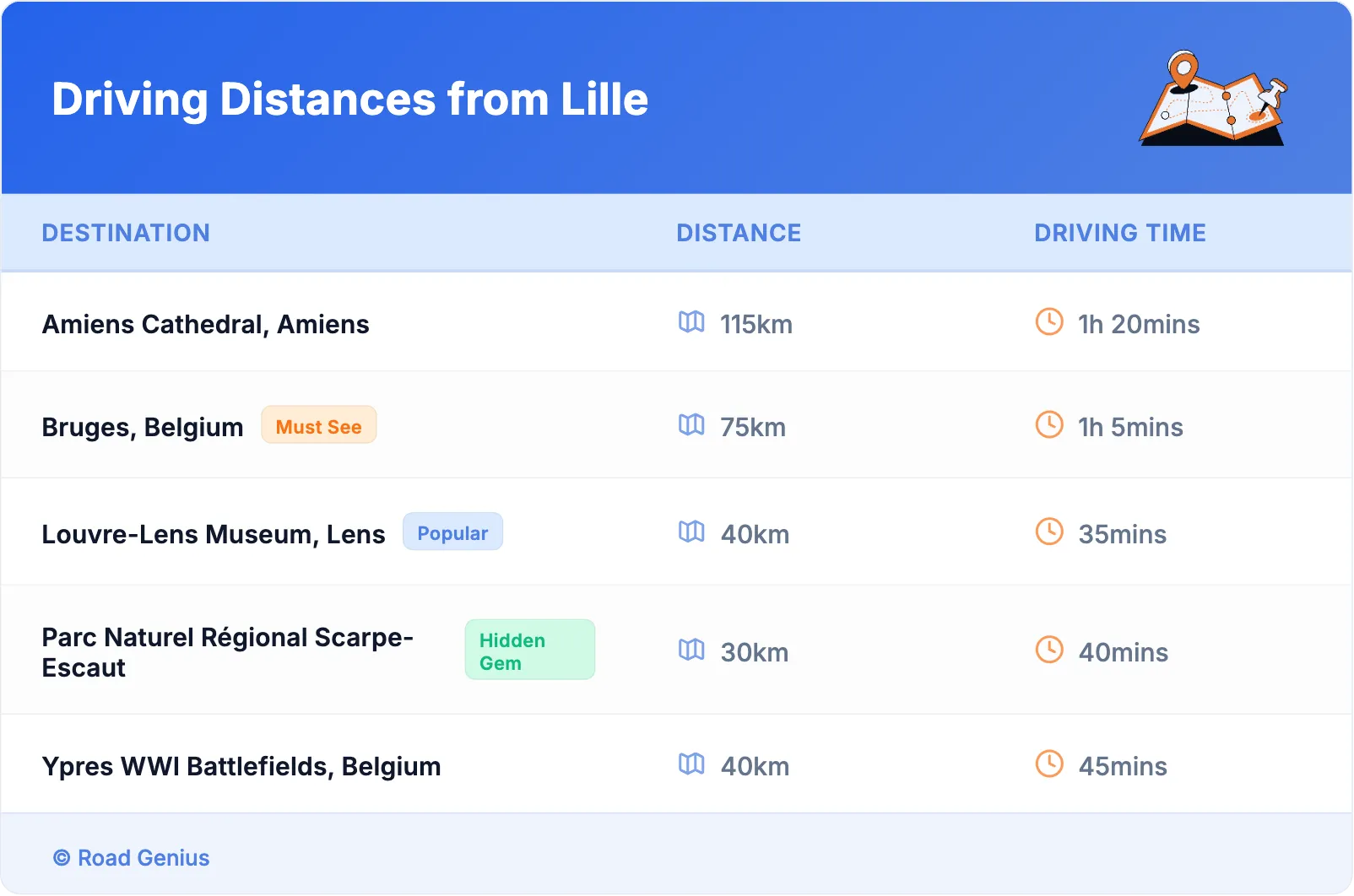This screenshot has height=896, width=1354.
Task: Click the clock icon beside 1h 20mins
Action: pos(1049,322)
